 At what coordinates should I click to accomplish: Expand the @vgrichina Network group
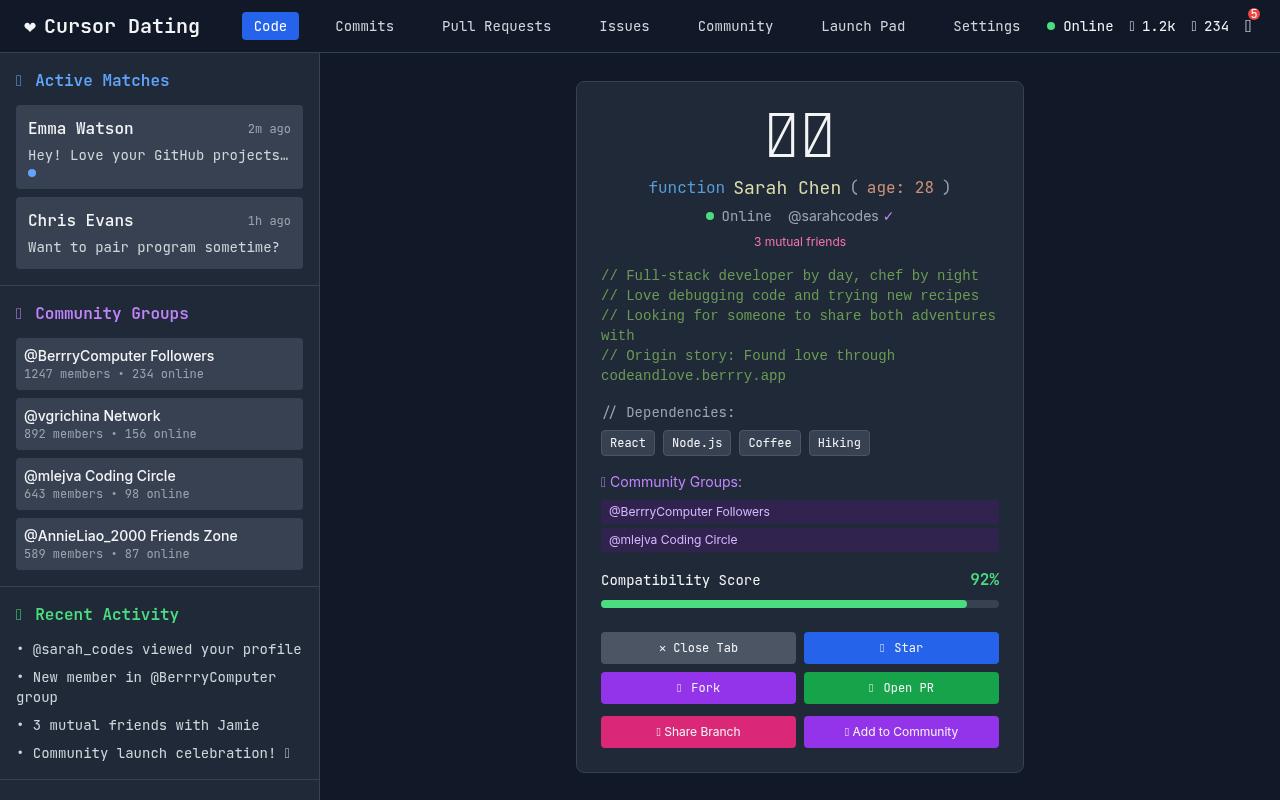pyautogui.click(x=159, y=424)
